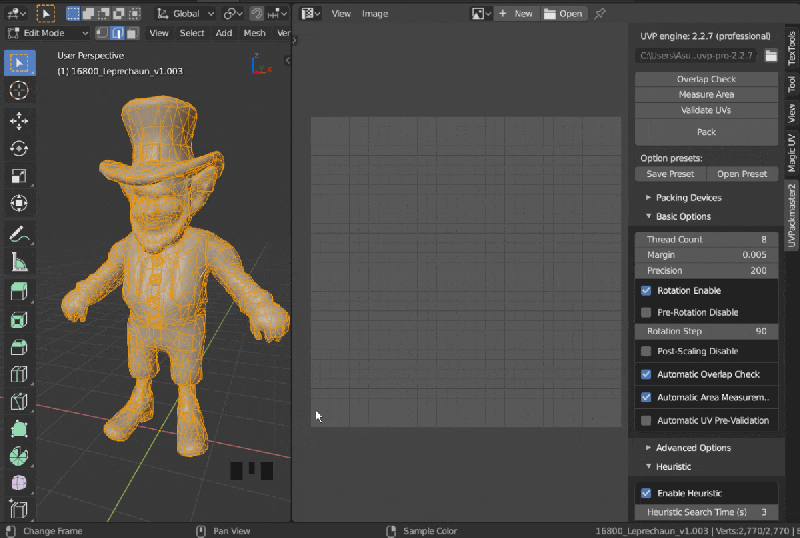Uncheck Automatic Overlap Check

click(x=646, y=375)
